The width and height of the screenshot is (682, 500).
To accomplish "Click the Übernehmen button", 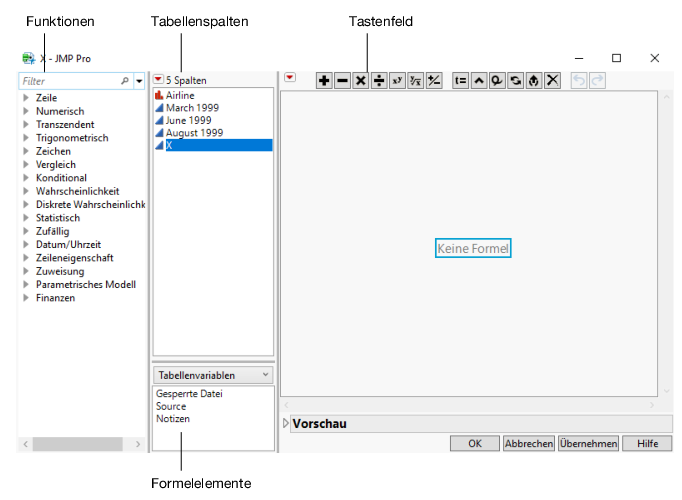I will [x=588, y=443].
